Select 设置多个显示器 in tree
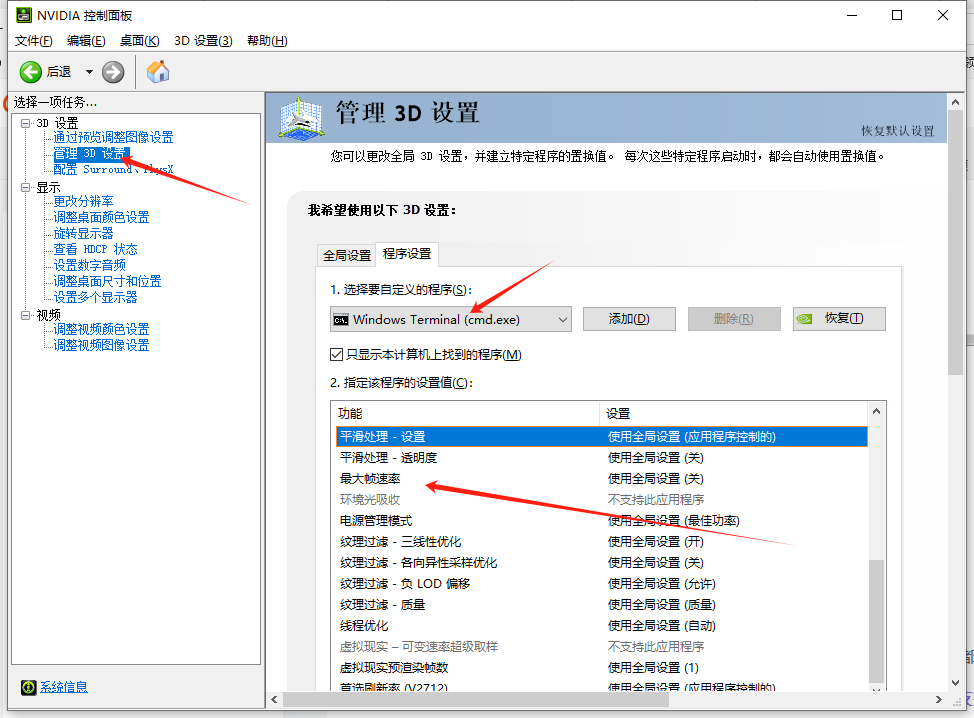 click(95, 298)
